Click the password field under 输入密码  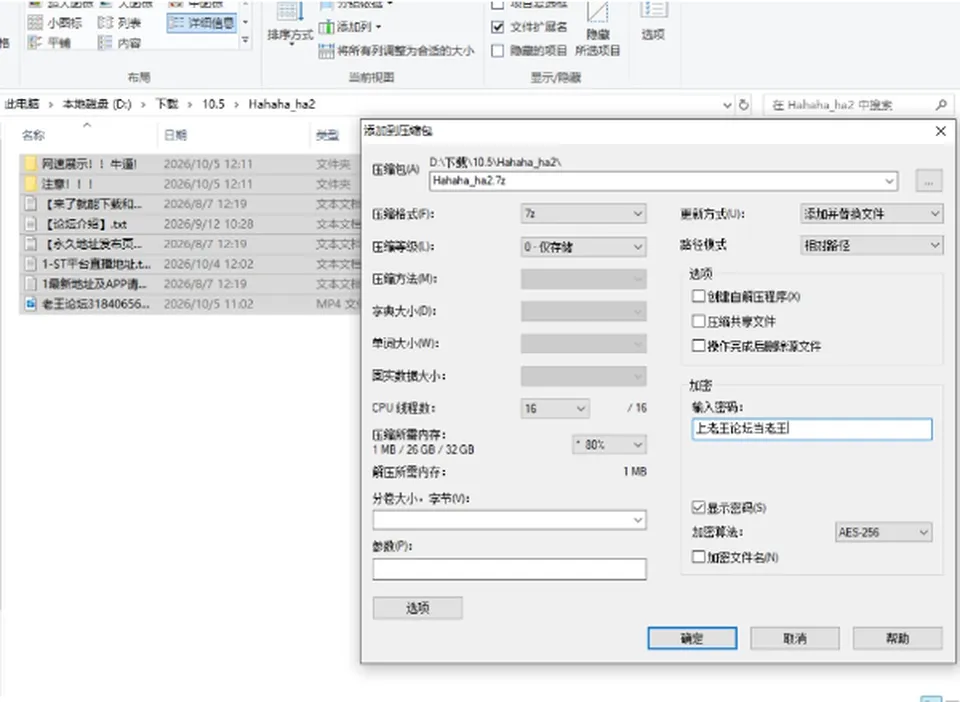tap(812, 428)
